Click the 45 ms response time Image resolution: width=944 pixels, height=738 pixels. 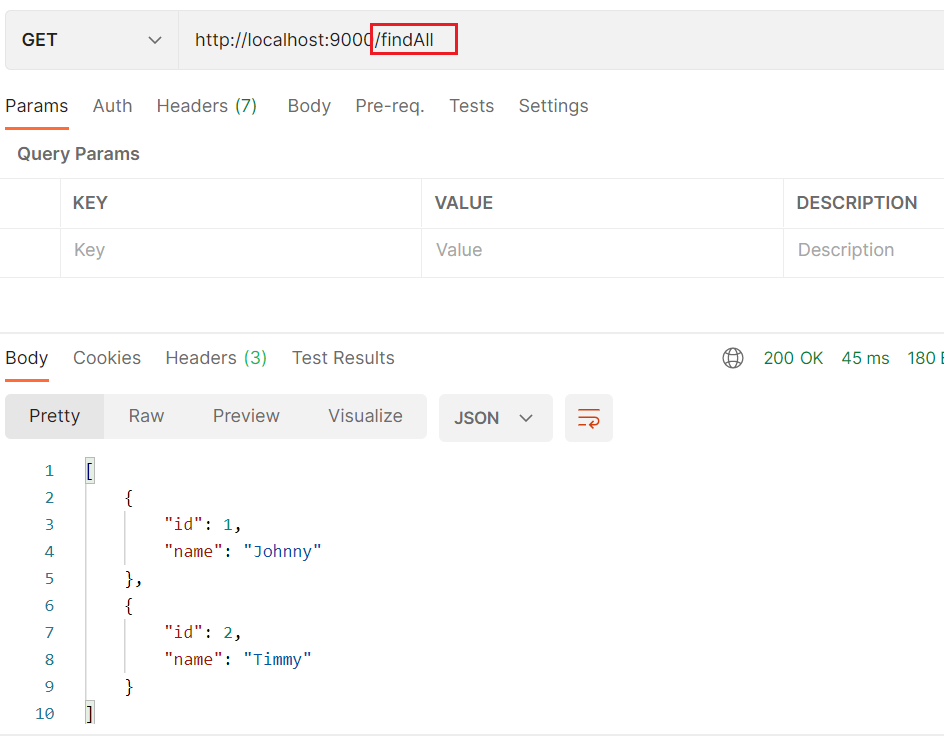coord(865,358)
